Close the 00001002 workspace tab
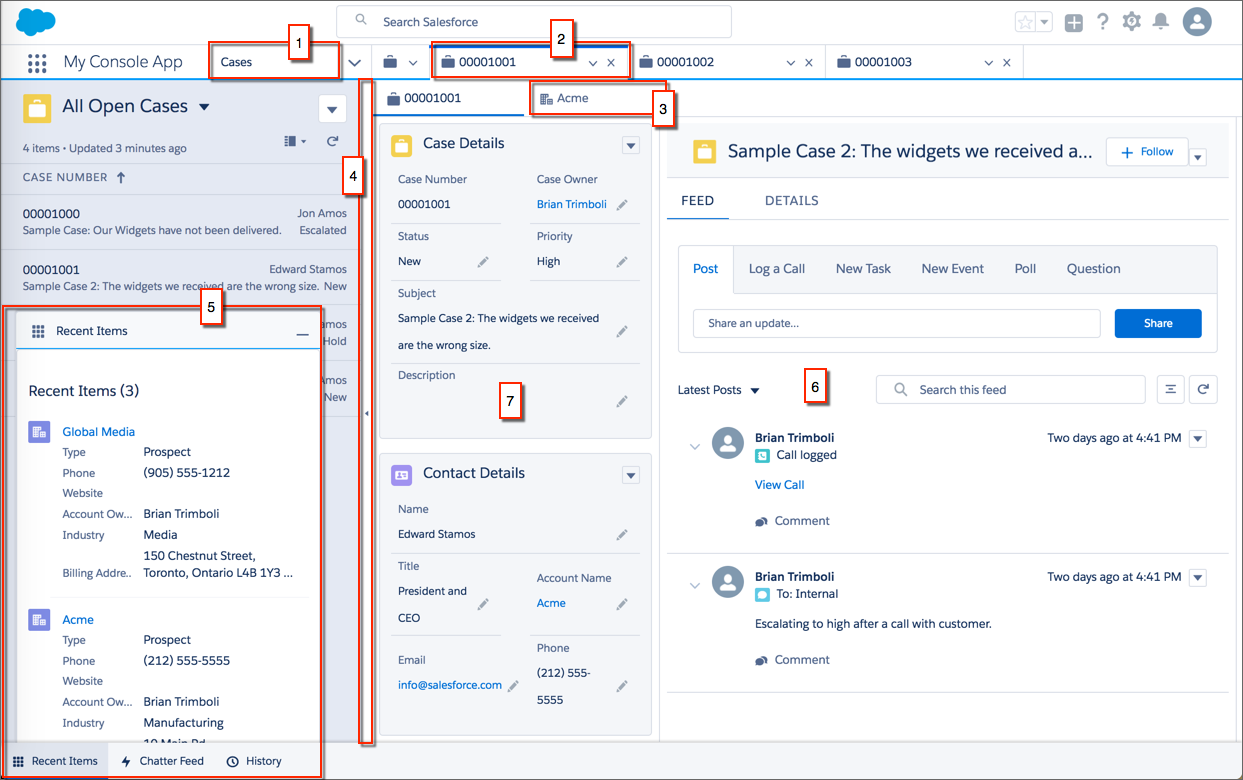This screenshot has height=780, width=1243. coord(808,63)
